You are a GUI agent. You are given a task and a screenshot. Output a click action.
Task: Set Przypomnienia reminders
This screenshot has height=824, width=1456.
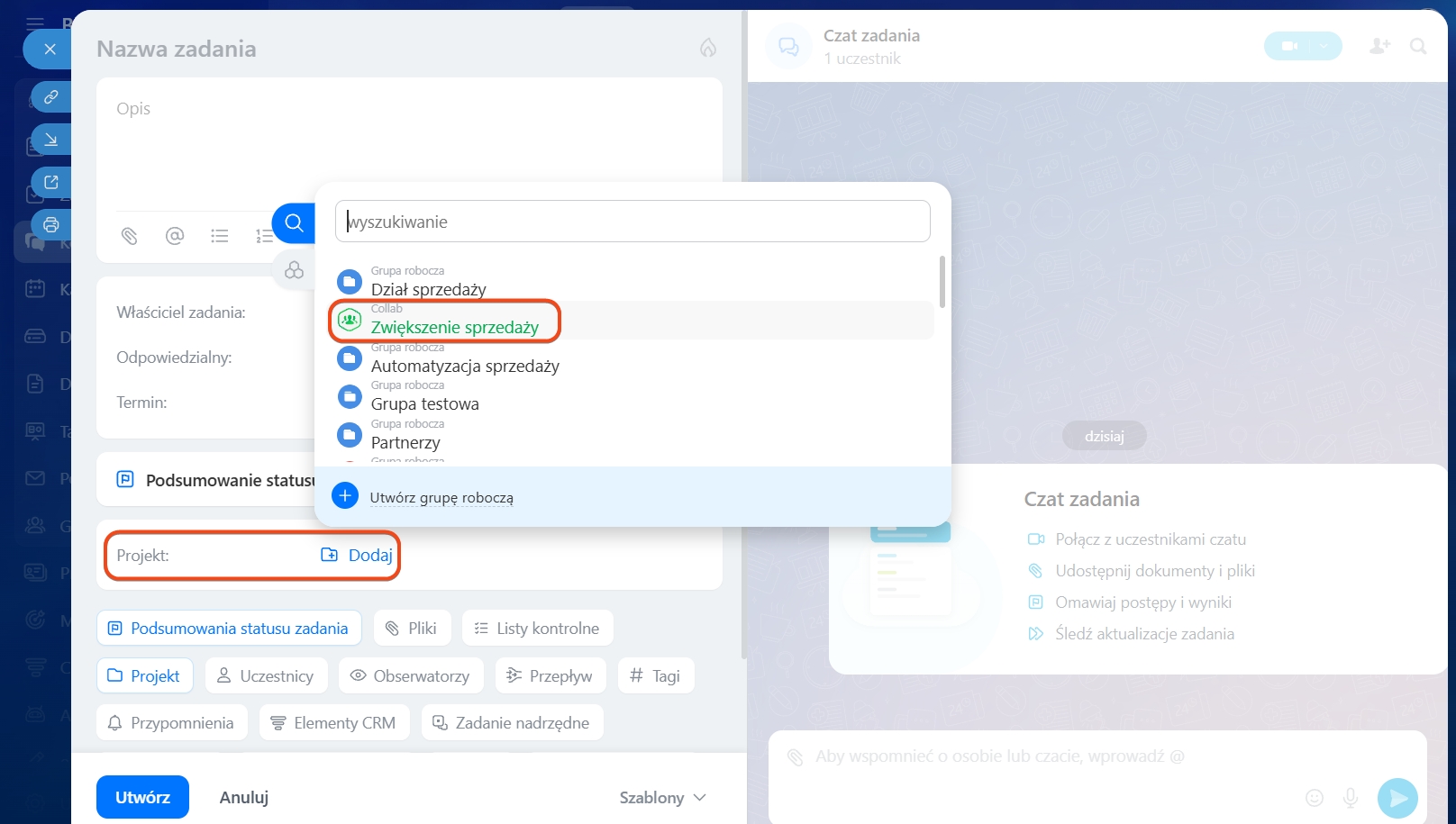(x=171, y=723)
